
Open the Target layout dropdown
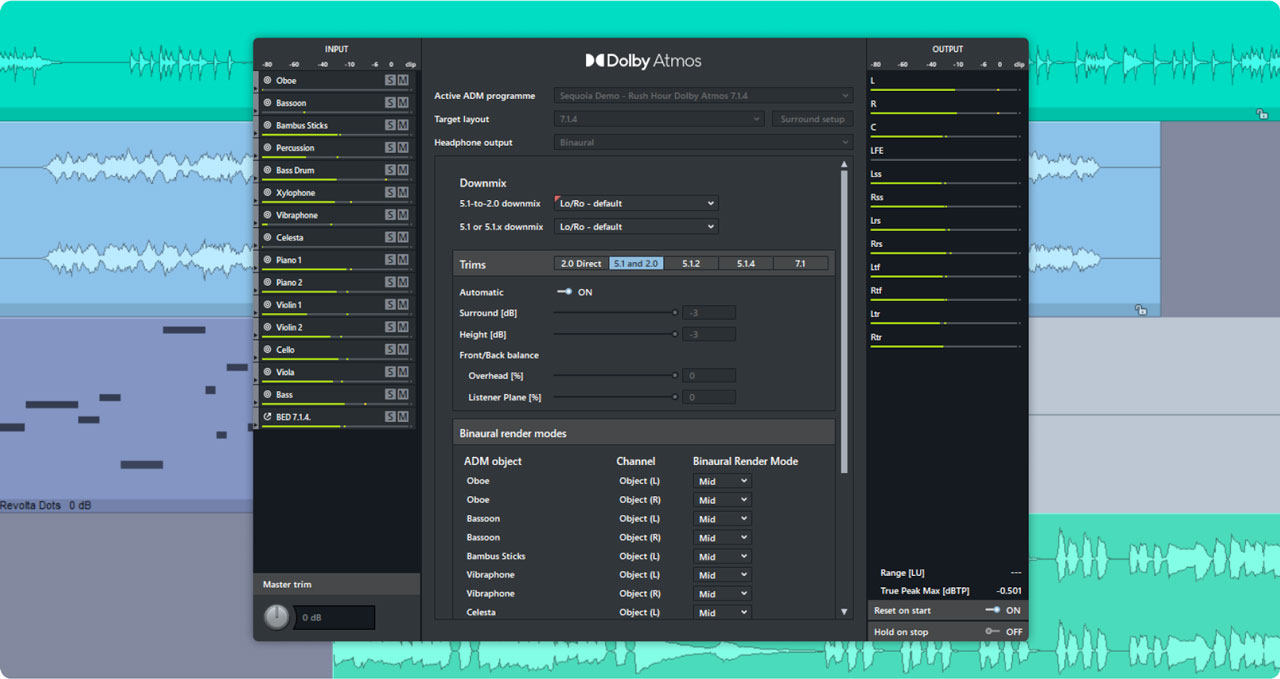(x=660, y=119)
